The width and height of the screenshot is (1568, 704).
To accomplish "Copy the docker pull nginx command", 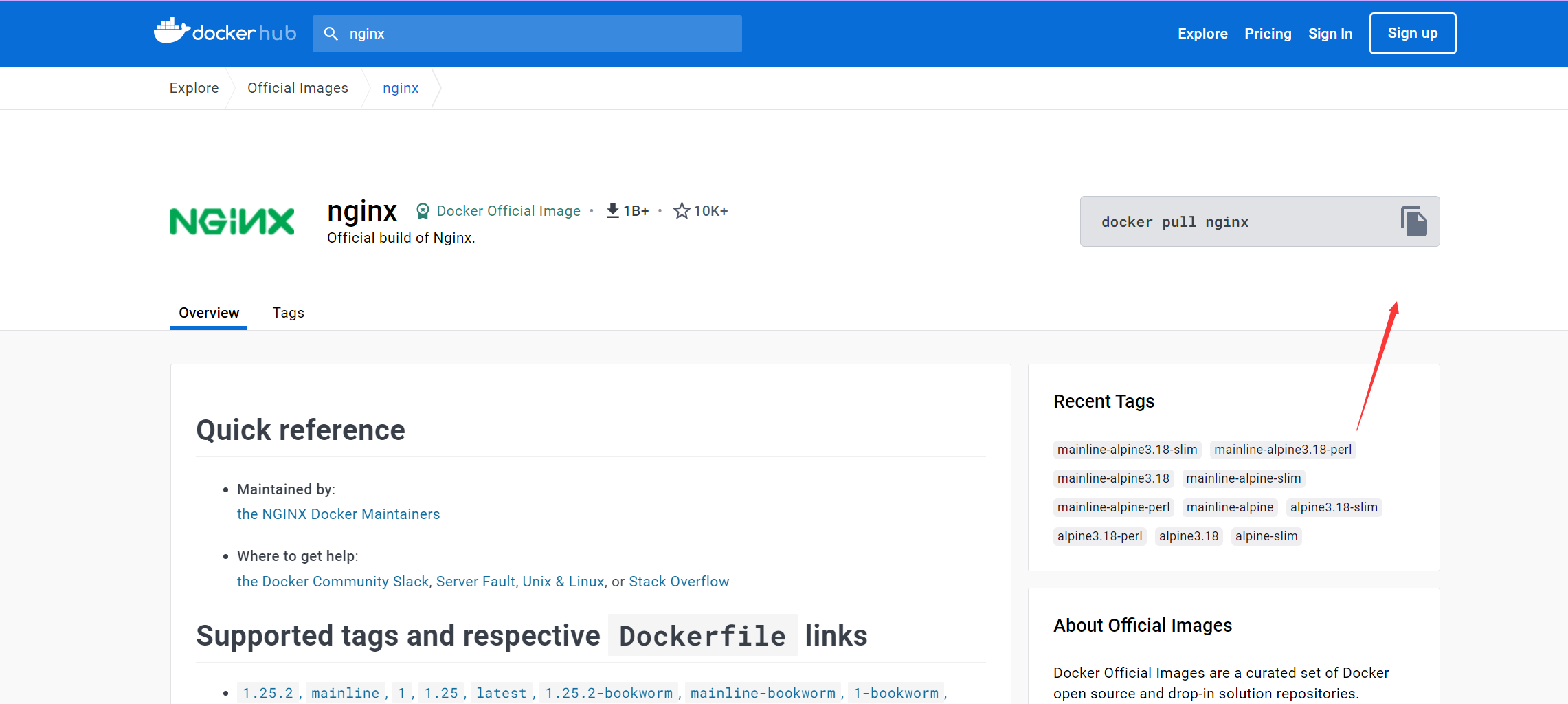I will 1413,221.
